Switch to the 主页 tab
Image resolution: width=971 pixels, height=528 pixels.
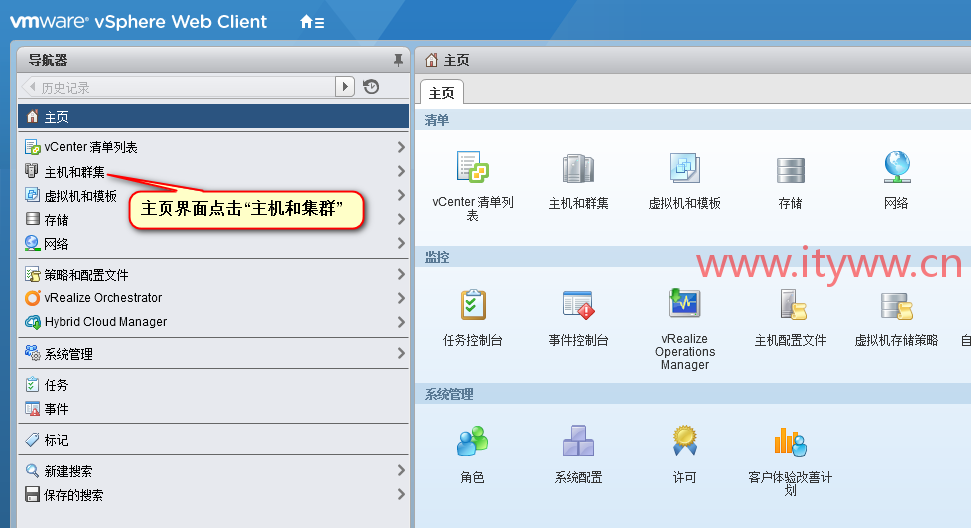click(442, 93)
